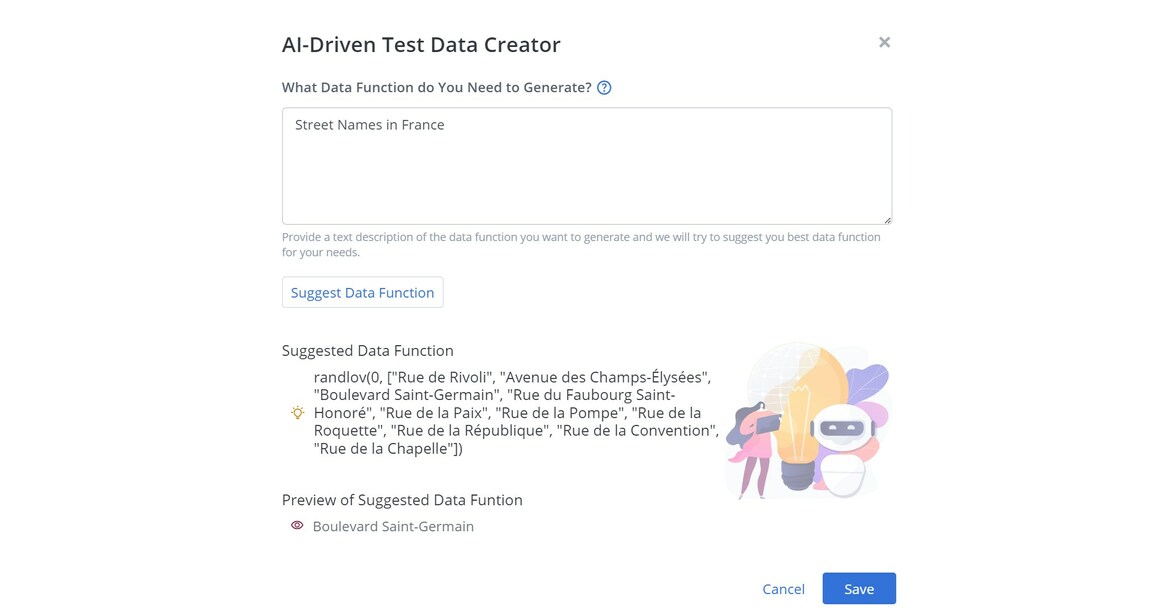Click the lightbulb icon next to suggested function
1175x615 pixels.
tap(296, 412)
